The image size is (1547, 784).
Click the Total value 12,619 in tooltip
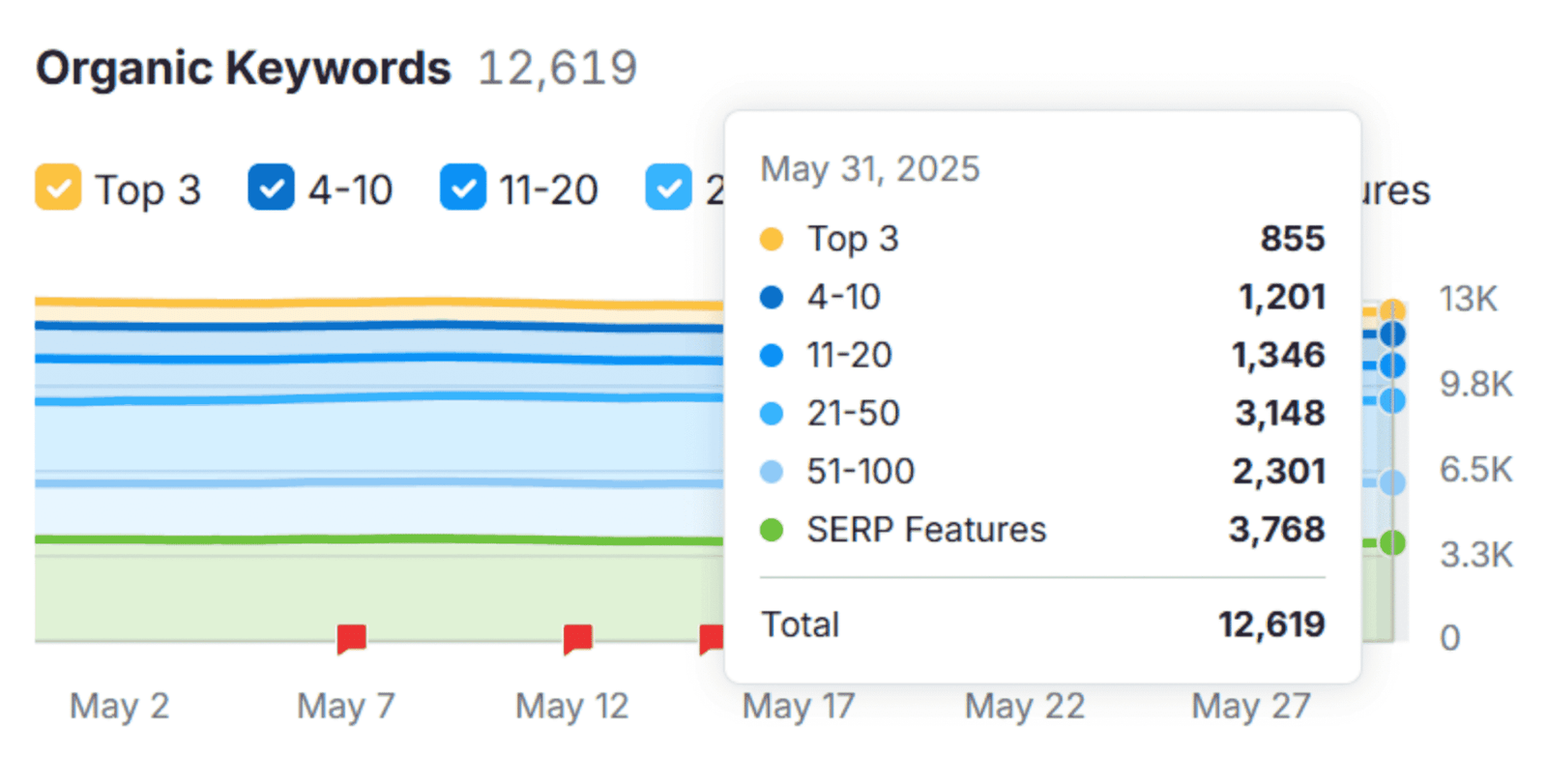click(x=1271, y=624)
